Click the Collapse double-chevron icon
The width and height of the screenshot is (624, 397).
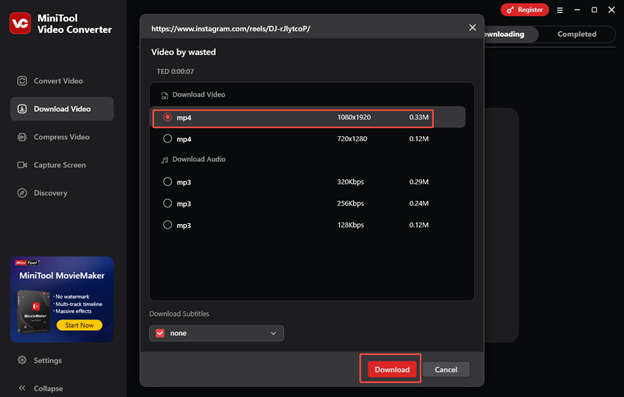click(22, 388)
